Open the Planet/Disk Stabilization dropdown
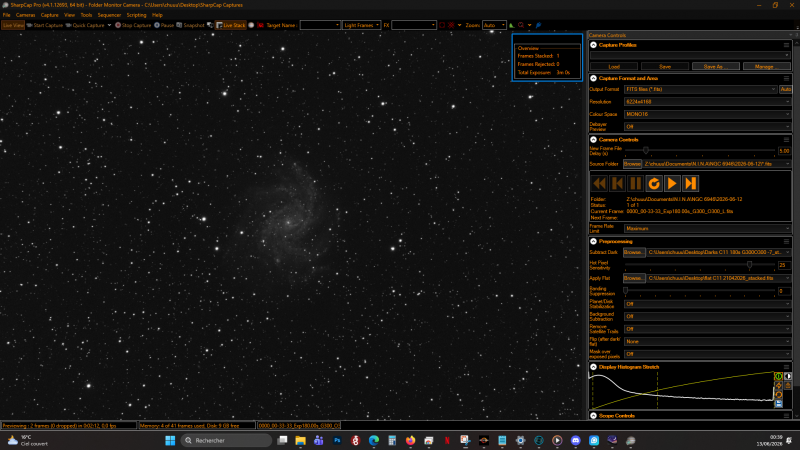 click(x=708, y=304)
